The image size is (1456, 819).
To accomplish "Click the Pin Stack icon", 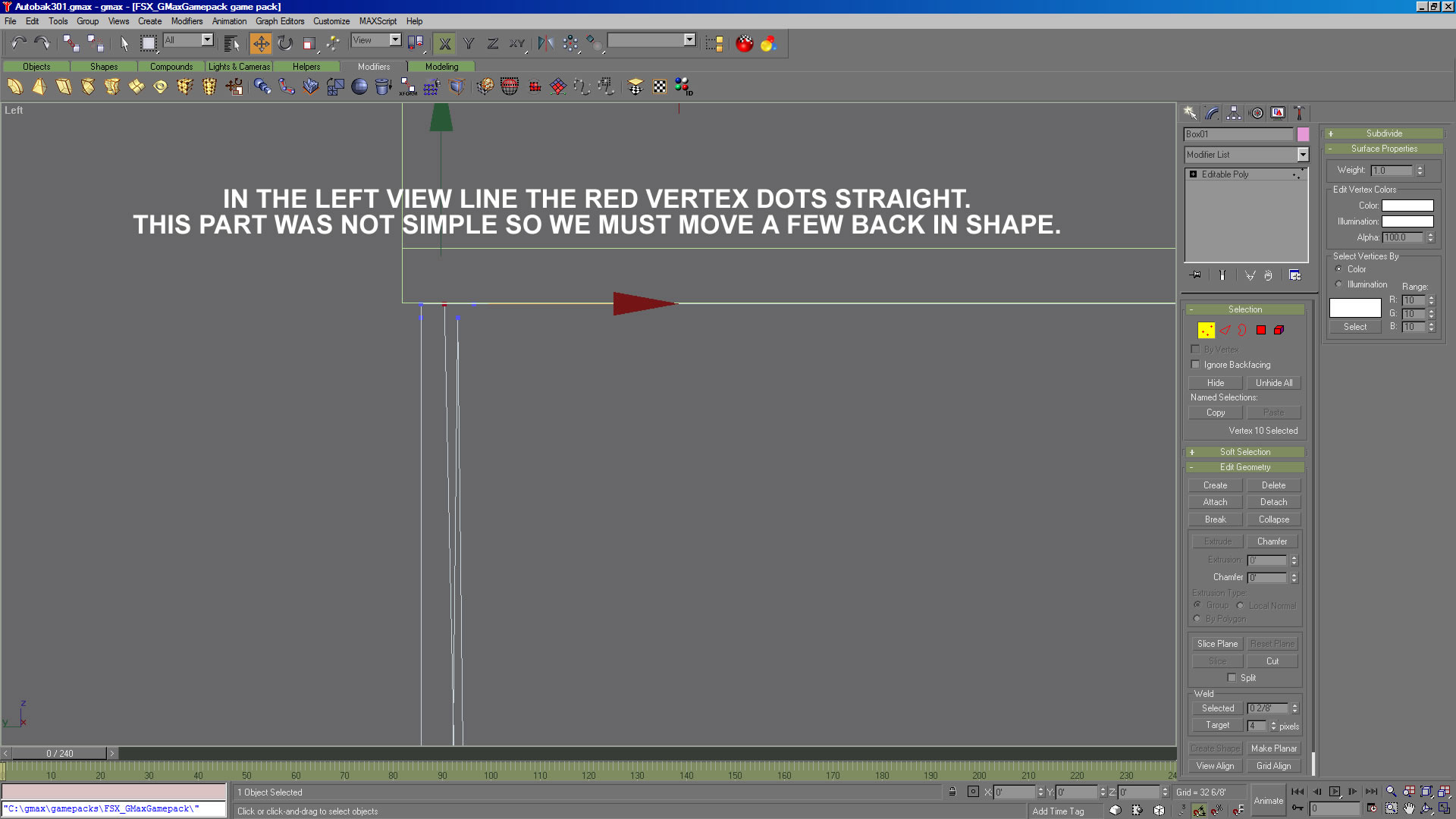I will [x=1196, y=275].
